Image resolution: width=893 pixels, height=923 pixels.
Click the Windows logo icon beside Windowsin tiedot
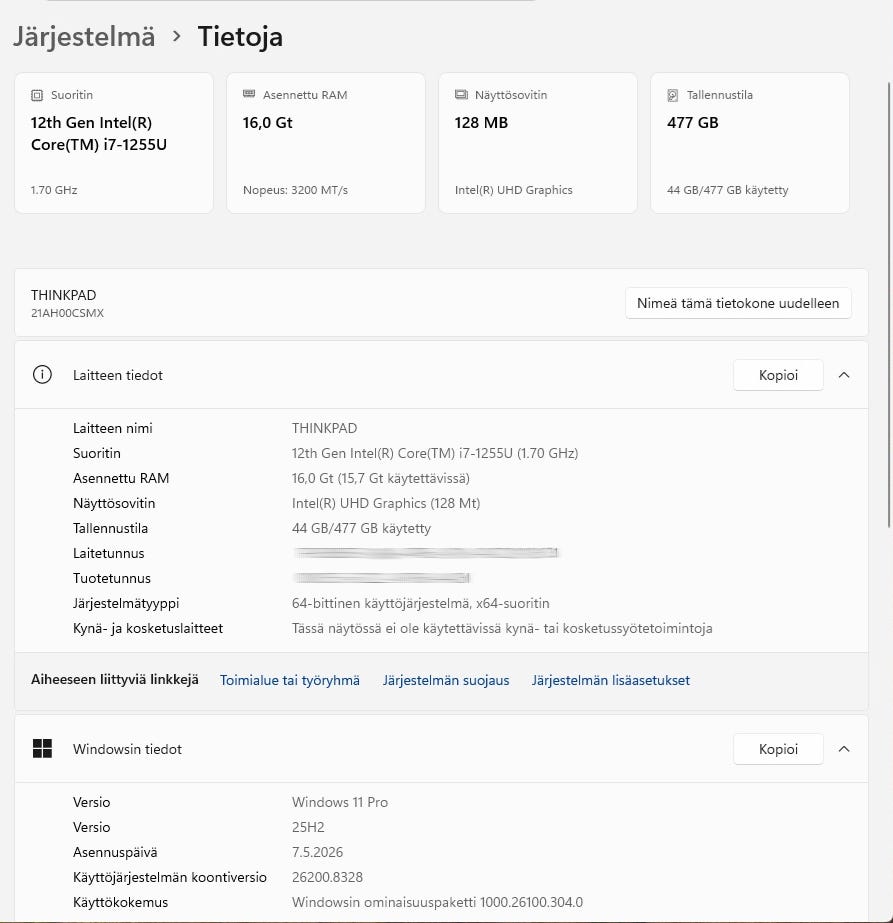42,749
